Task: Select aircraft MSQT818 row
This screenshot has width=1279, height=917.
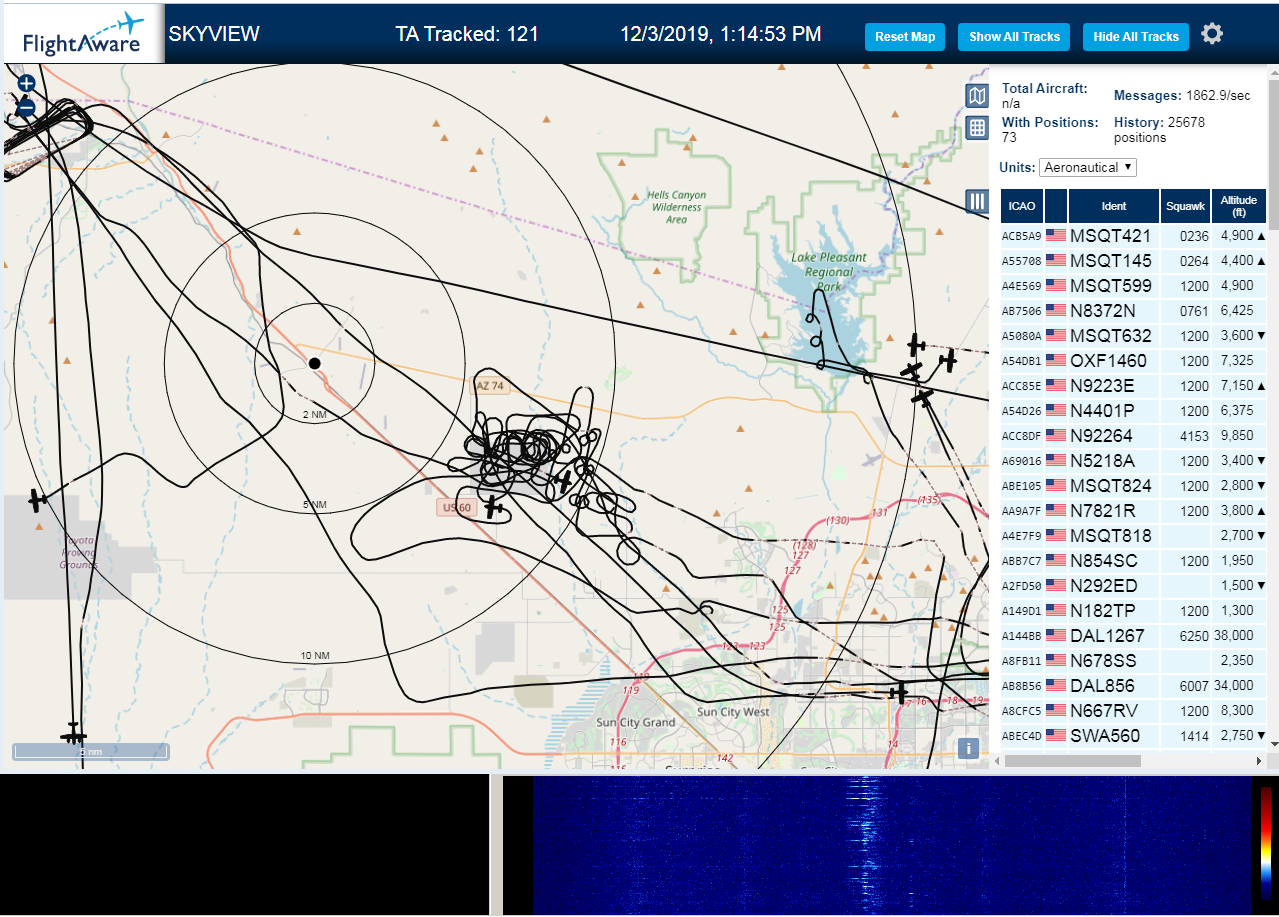Action: (x=1133, y=536)
